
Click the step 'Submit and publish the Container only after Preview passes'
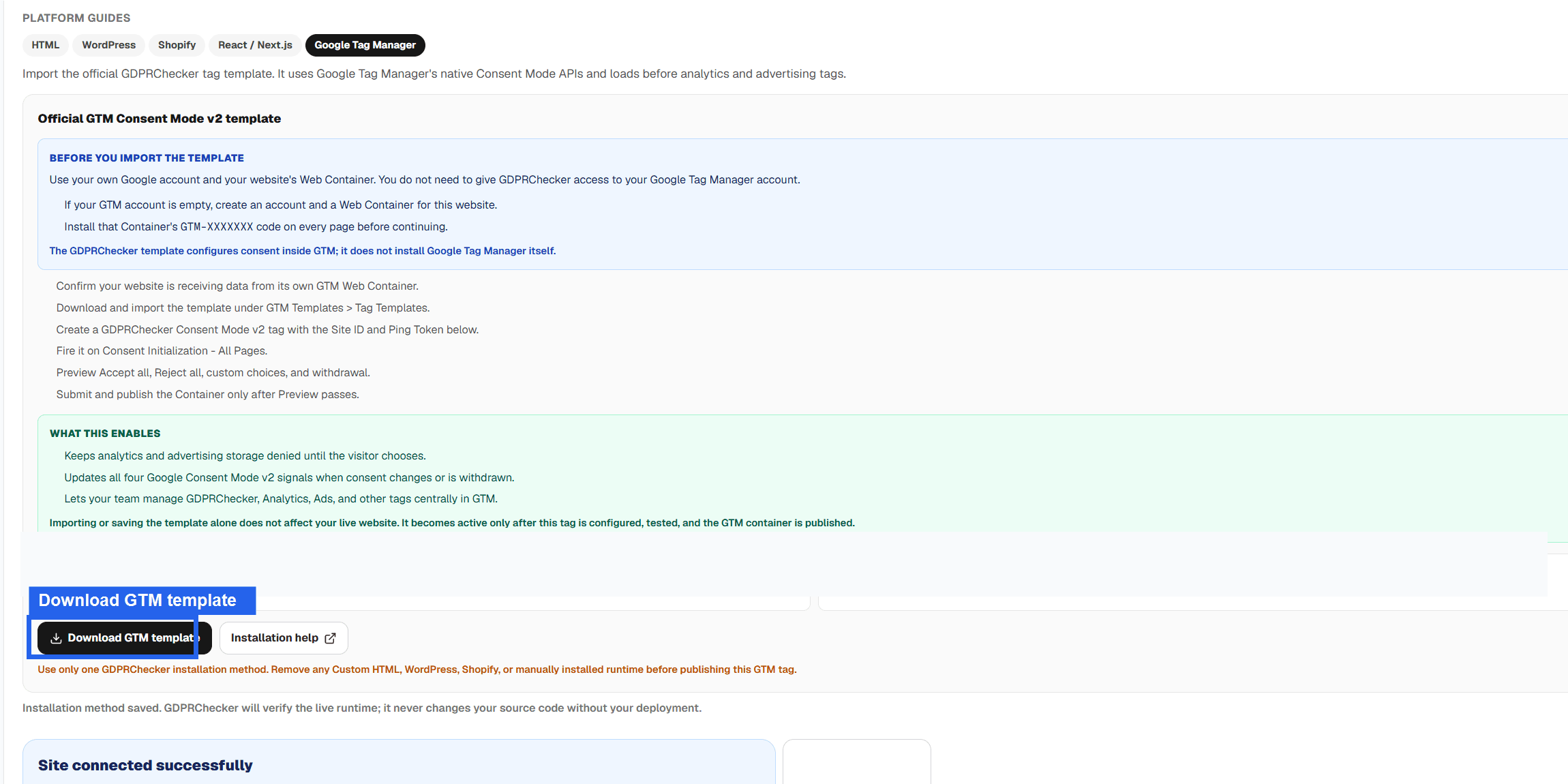pos(208,395)
